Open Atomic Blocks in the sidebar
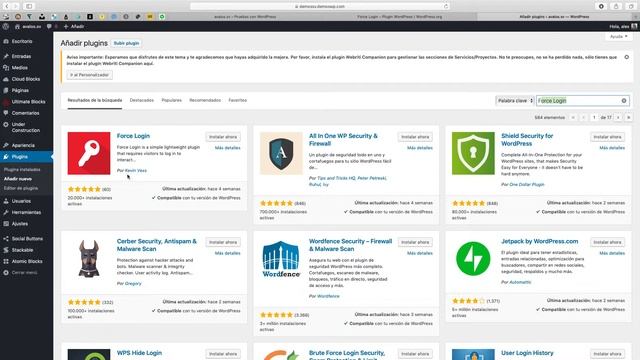This screenshot has height=360, width=640. point(27,261)
